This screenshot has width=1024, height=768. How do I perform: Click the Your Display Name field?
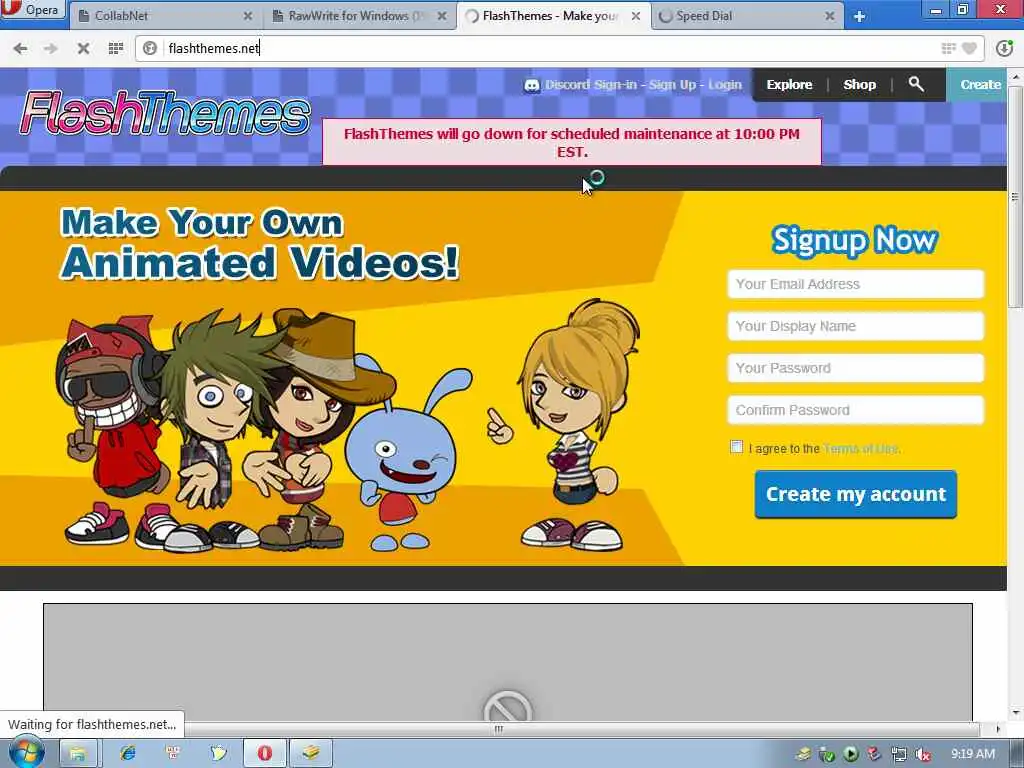point(856,326)
